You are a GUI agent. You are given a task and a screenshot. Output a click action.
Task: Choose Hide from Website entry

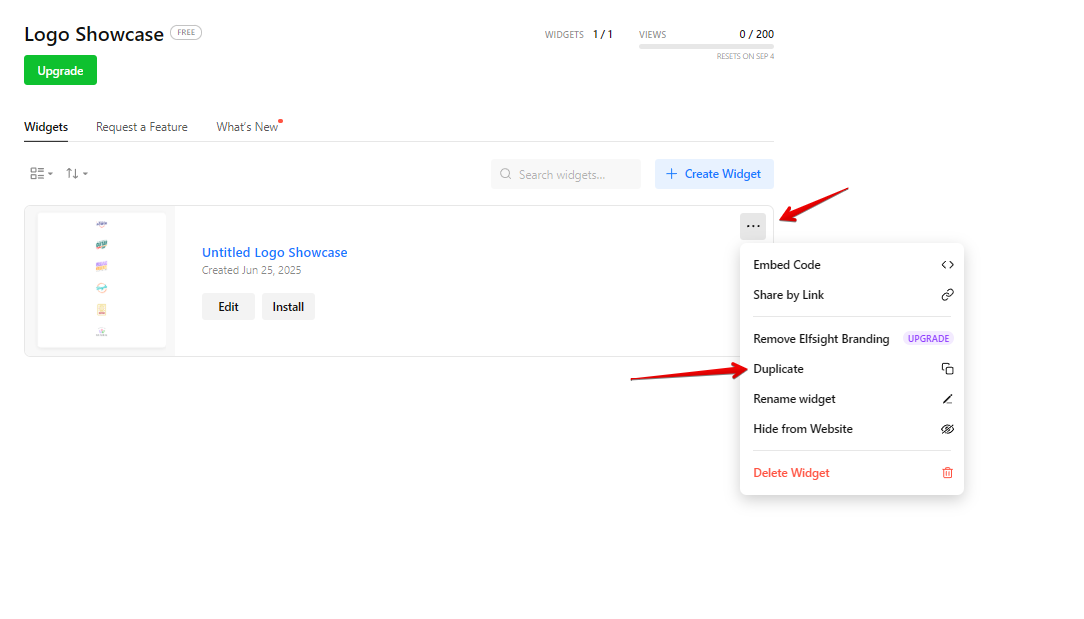[852, 429]
